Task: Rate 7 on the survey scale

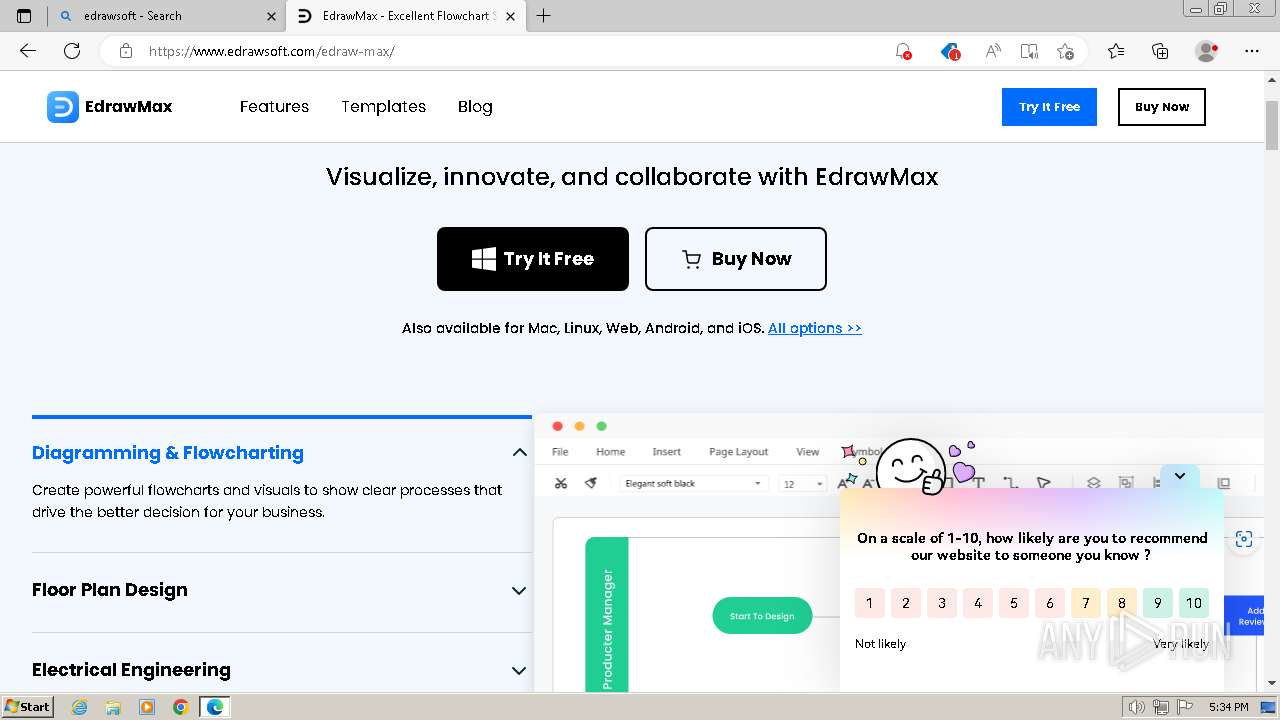Action: (1085, 603)
